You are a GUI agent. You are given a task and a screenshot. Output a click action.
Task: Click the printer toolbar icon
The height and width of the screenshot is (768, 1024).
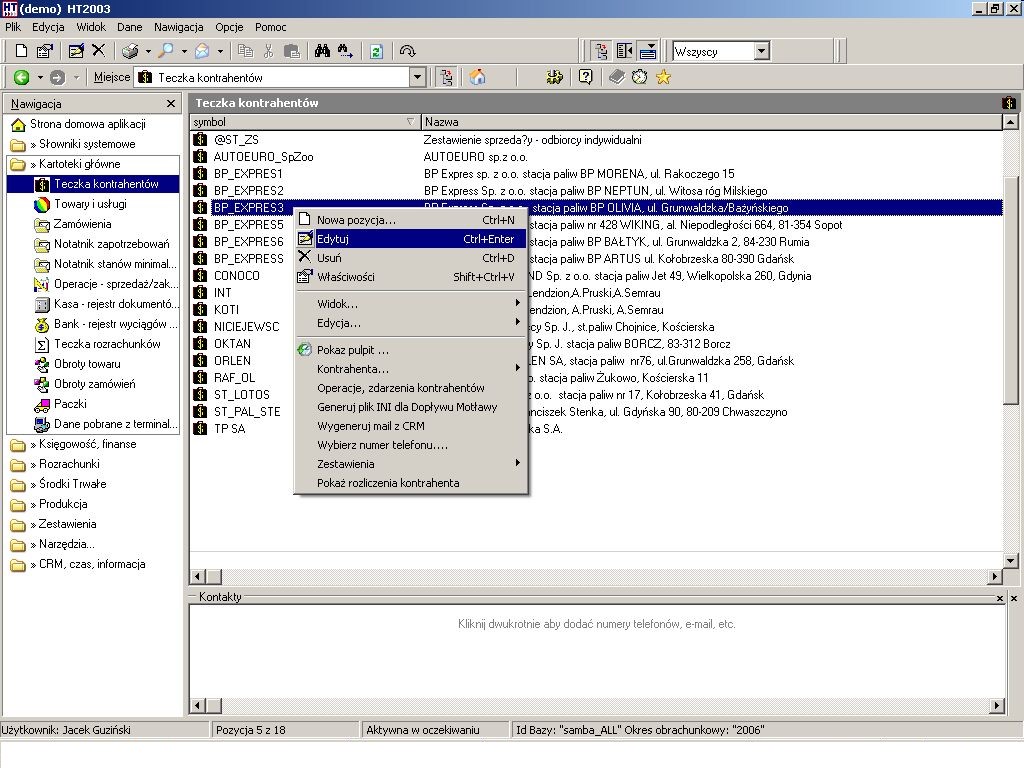131,51
